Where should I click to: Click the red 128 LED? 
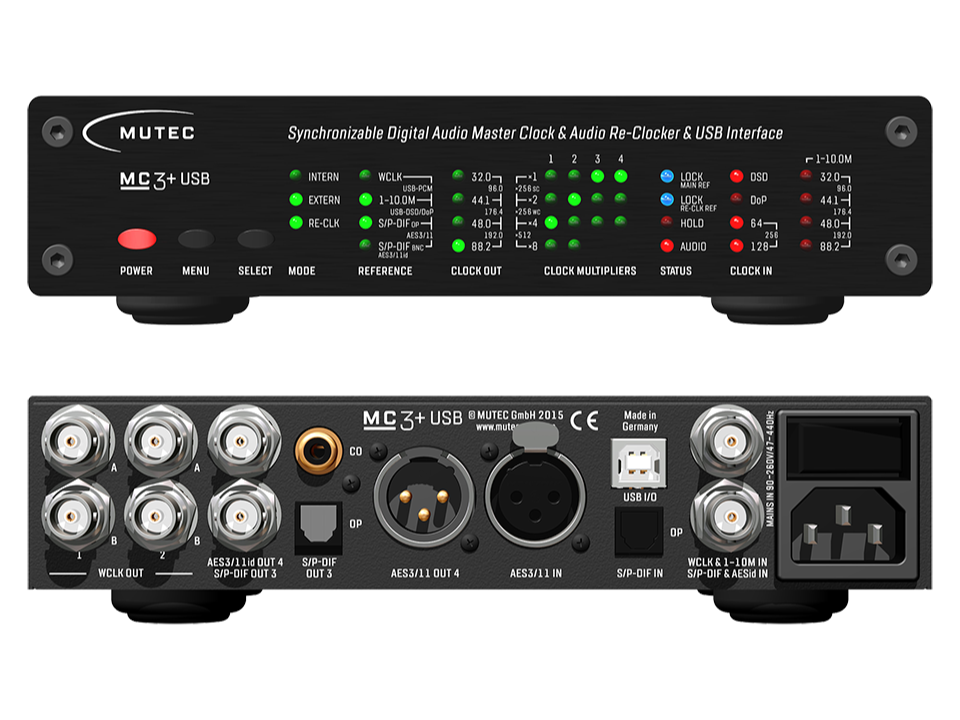pos(737,246)
